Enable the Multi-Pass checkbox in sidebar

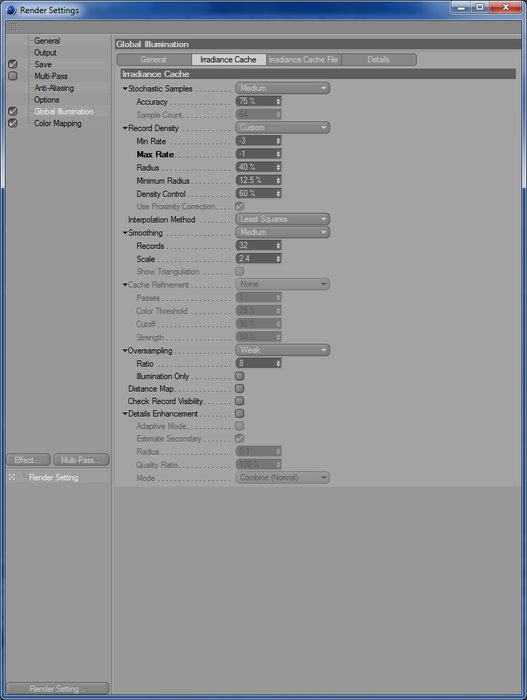point(13,76)
